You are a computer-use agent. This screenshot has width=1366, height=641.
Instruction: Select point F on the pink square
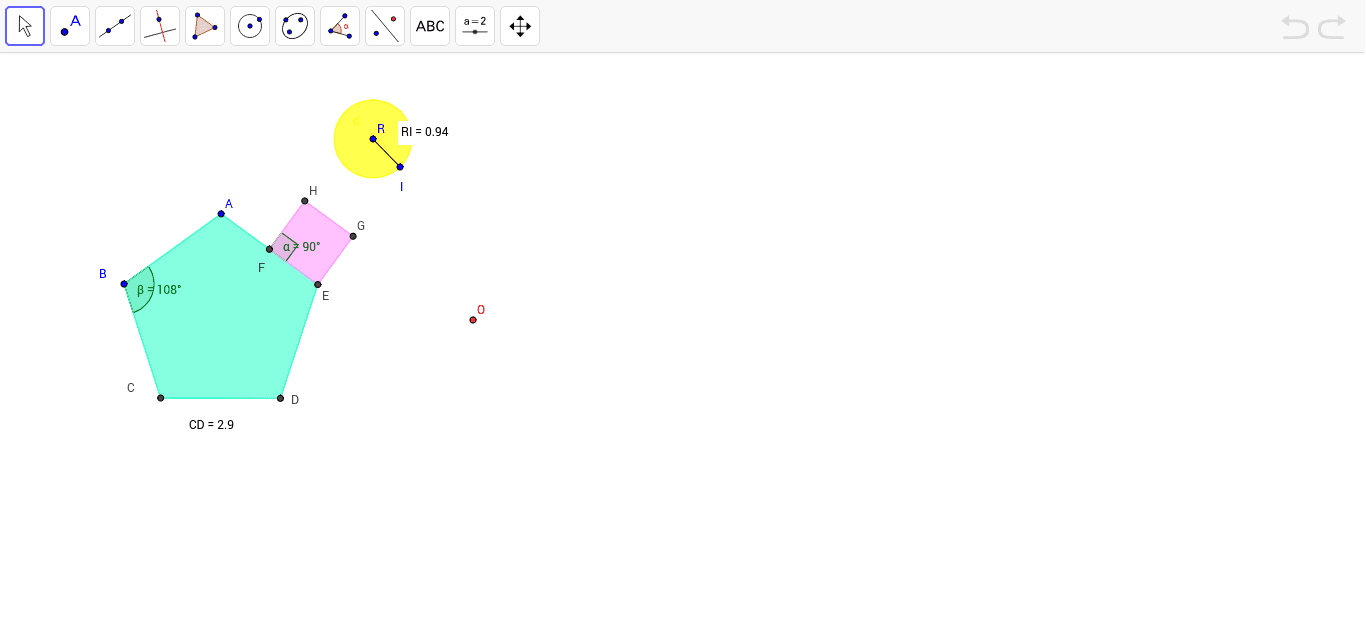pos(269,249)
